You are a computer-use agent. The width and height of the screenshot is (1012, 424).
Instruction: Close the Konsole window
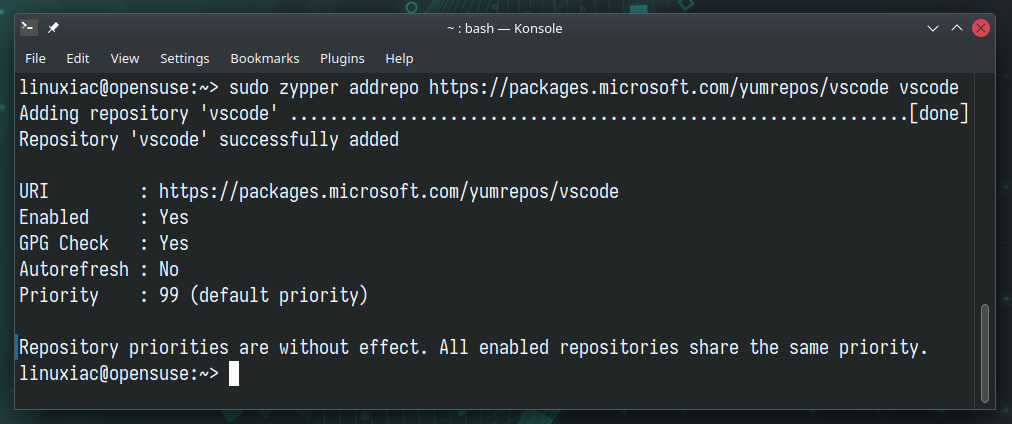981,28
